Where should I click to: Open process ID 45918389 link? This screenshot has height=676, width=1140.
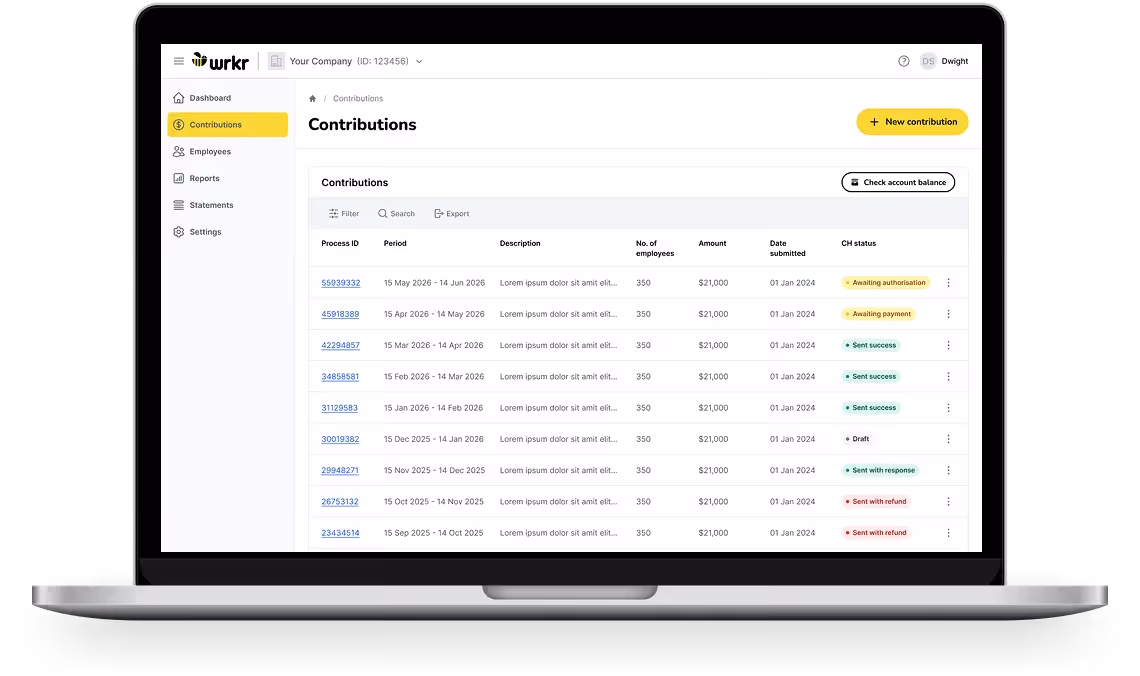[x=340, y=315]
